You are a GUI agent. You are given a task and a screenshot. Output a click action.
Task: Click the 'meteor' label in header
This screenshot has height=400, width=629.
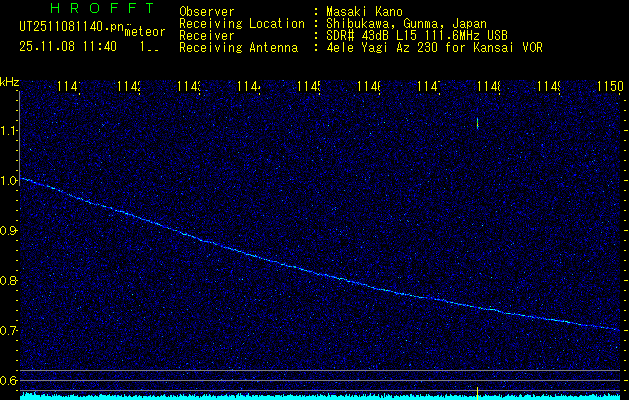point(145,32)
